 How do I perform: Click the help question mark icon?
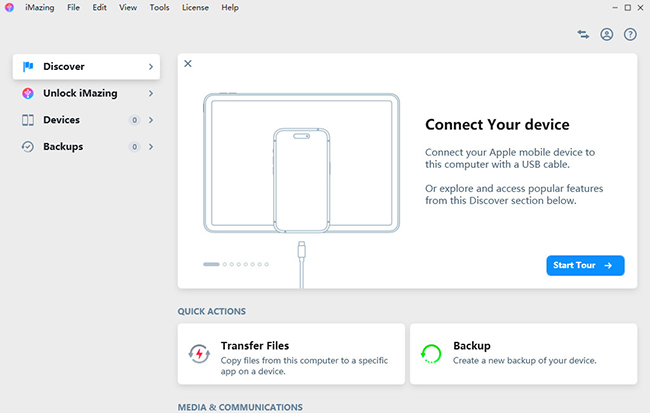(630, 34)
